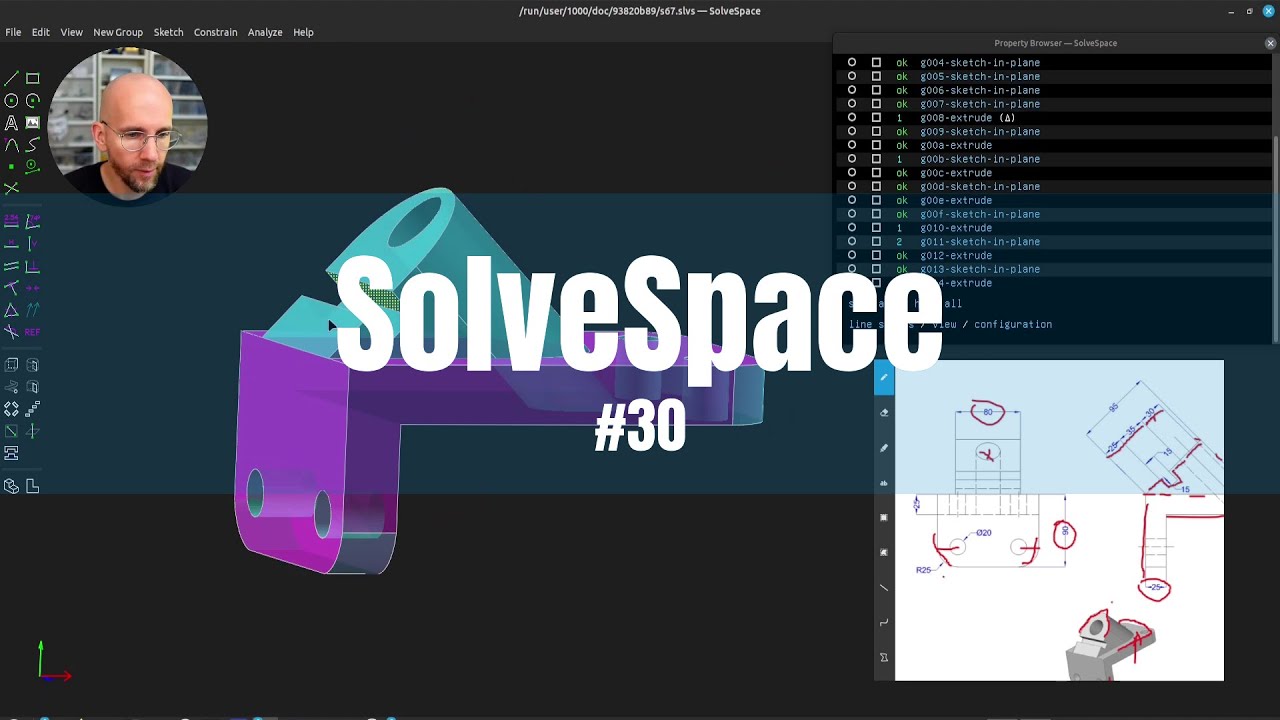Viewport: 1280px width, 720px height.
Task: Select the Arc of a Circle tool
Action: (x=32, y=100)
